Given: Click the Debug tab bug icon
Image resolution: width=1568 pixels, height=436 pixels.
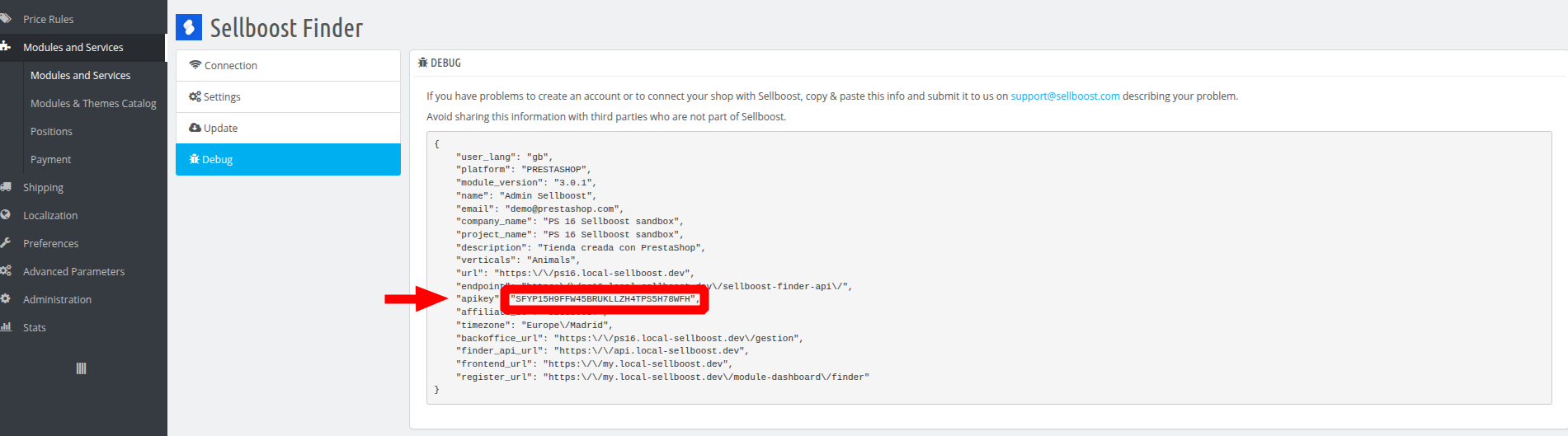Looking at the screenshot, I should point(195,159).
